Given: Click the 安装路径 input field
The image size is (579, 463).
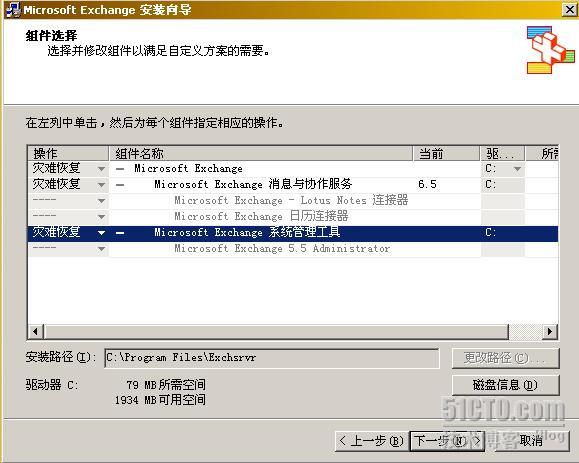Looking at the screenshot, I should 272,358.
